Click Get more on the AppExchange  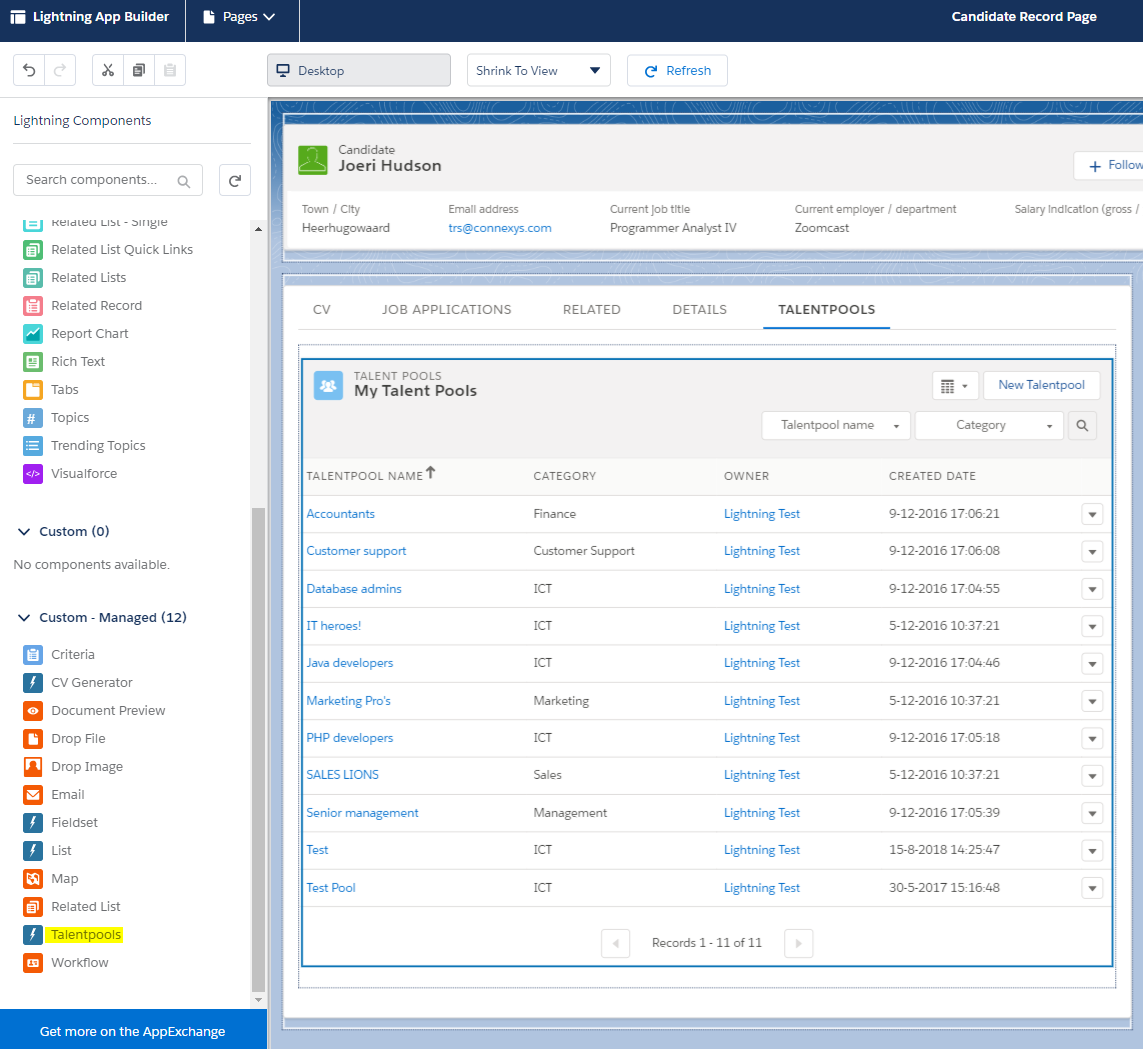(133, 1032)
